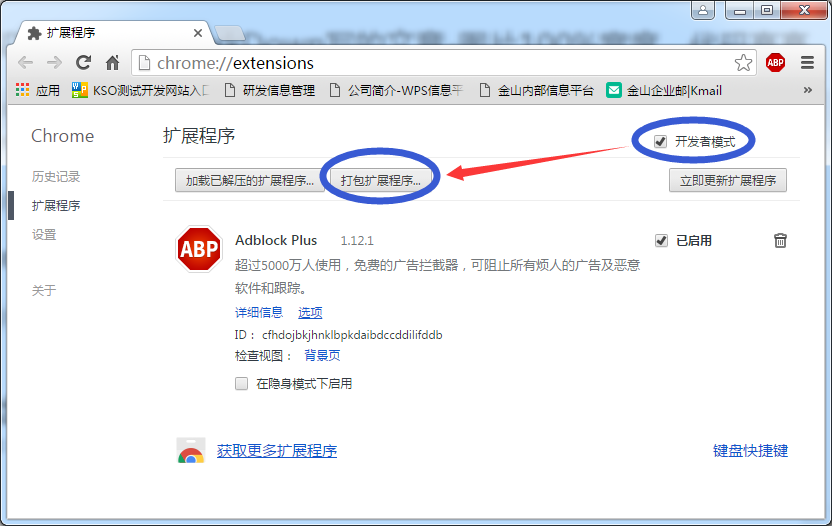The image size is (832, 526).
Task: Open 键盘快捷键 link
Action: [x=750, y=451]
